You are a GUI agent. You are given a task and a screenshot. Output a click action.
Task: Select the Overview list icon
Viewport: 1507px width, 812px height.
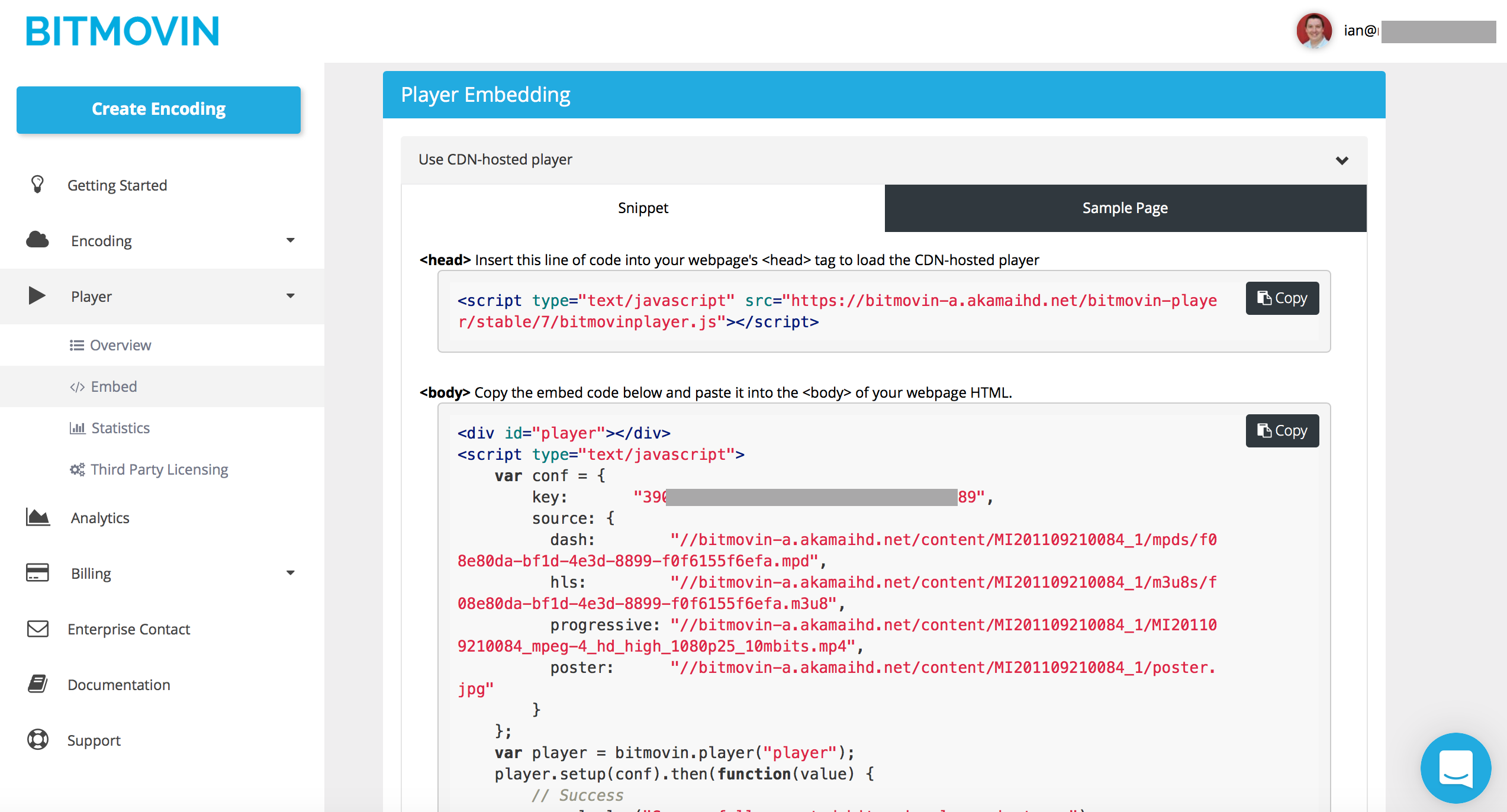[x=77, y=344]
